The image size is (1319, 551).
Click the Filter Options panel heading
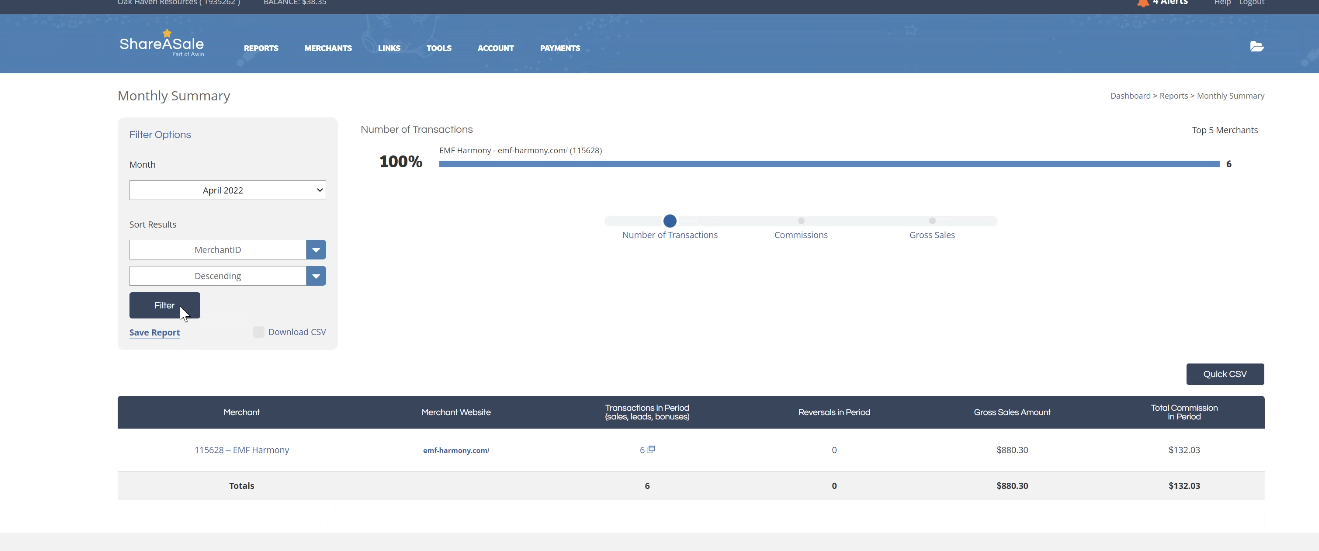click(x=160, y=134)
